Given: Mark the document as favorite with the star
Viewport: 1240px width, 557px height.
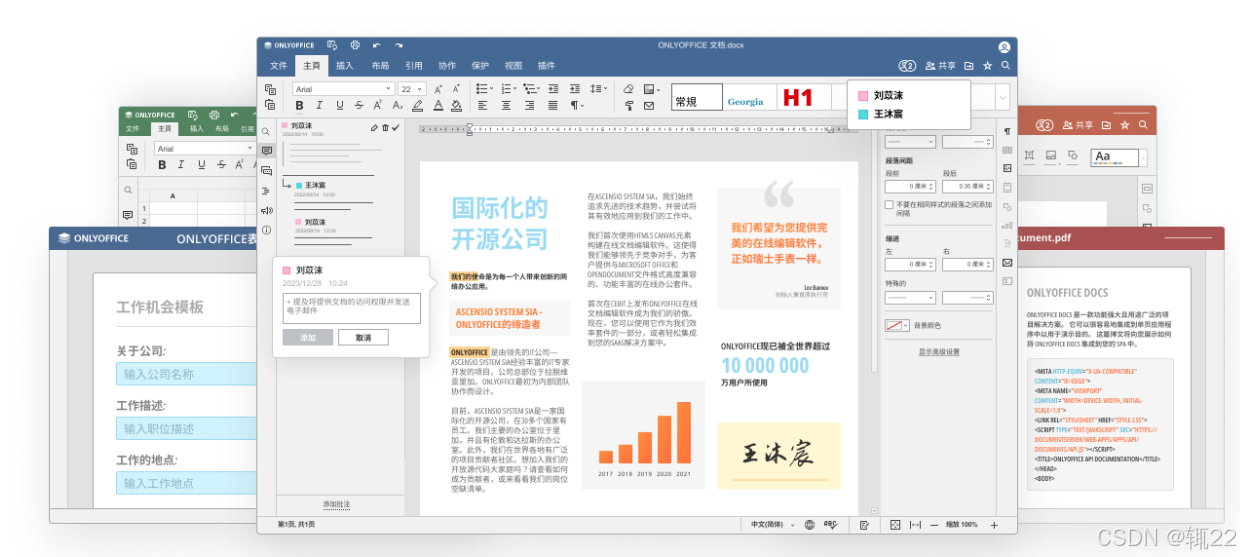Looking at the screenshot, I should 987,66.
